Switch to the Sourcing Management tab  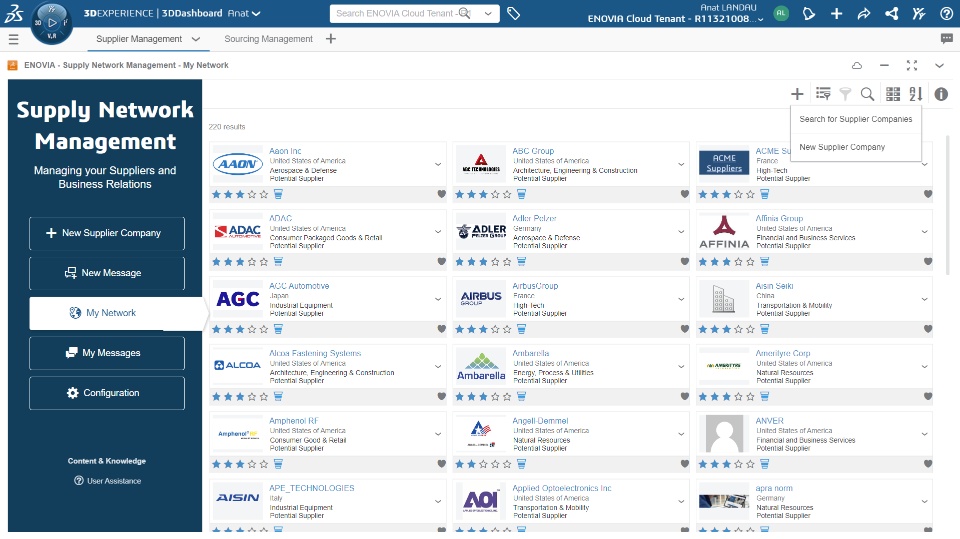click(x=268, y=39)
